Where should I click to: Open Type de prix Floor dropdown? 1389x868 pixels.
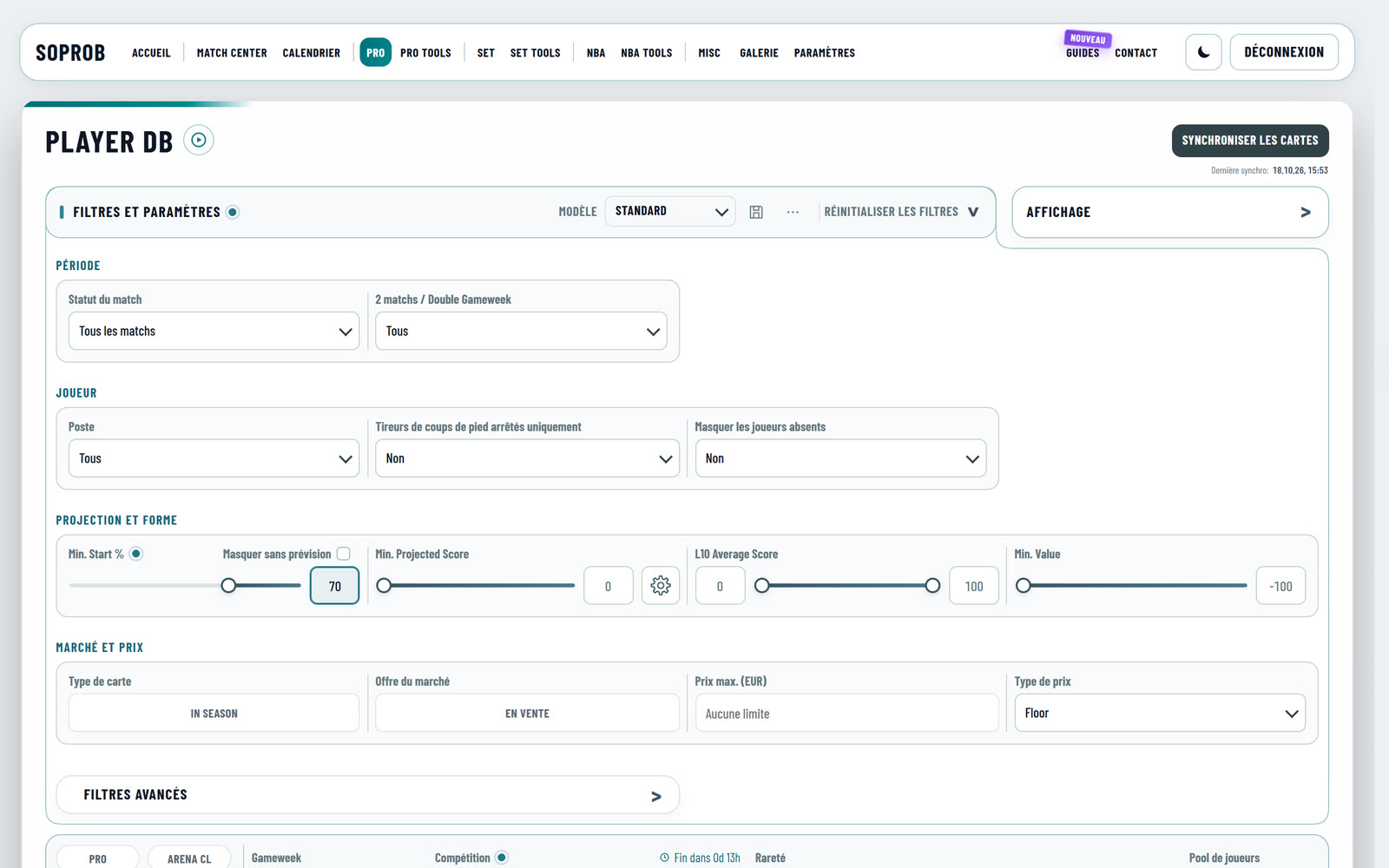click(1160, 713)
